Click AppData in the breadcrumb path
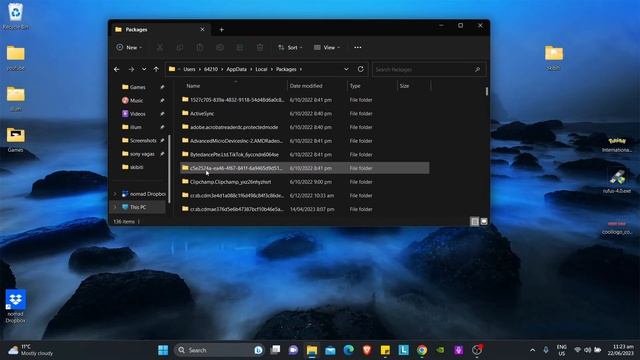 click(x=236, y=69)
